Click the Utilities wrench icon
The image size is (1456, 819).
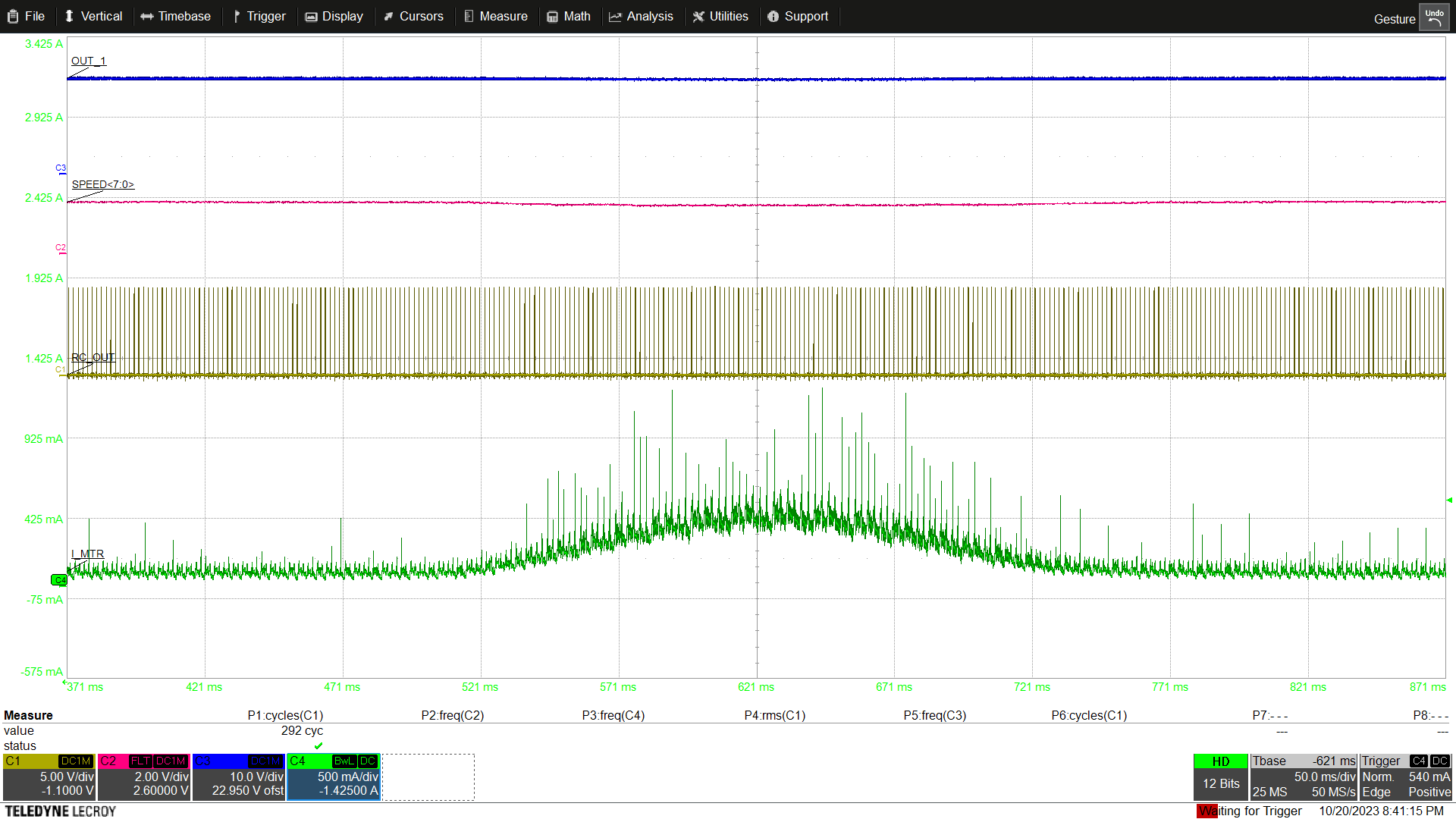pyautogui.click(x=698, y=17)
